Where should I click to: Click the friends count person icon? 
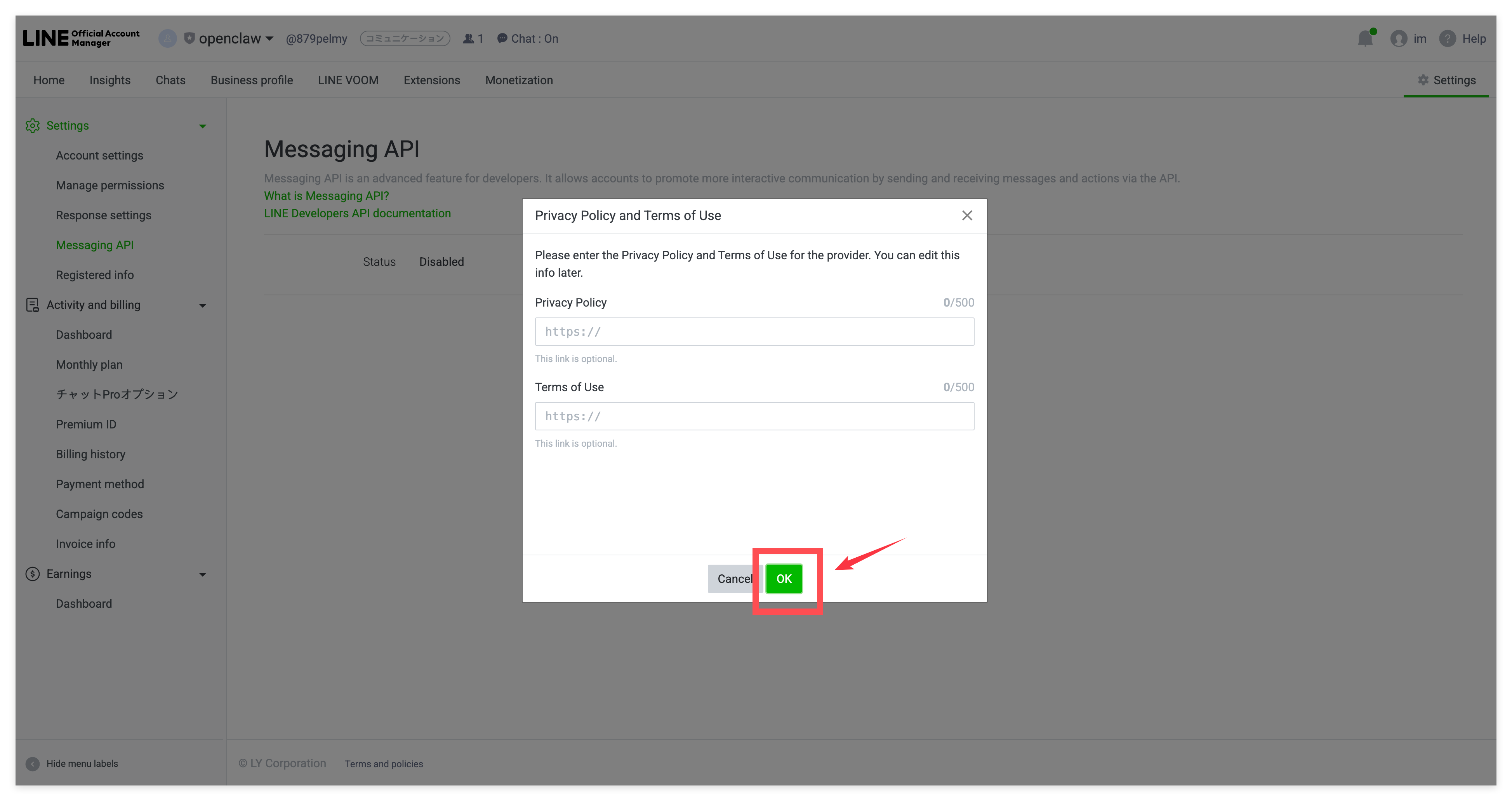point(468,39)
